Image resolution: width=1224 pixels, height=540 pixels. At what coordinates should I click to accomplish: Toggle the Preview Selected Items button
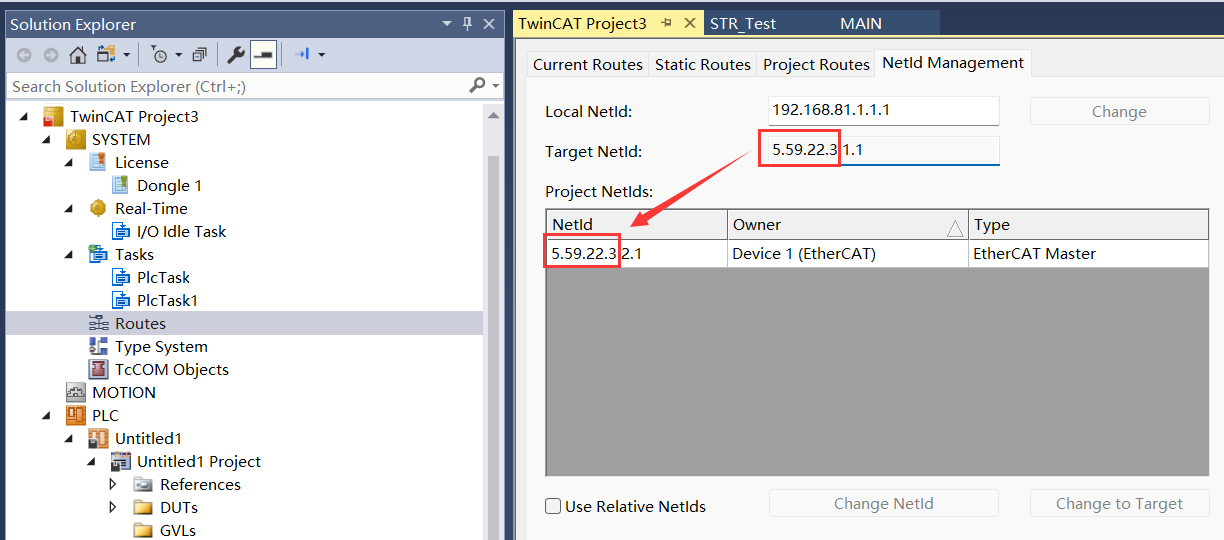tap(263, 54)
